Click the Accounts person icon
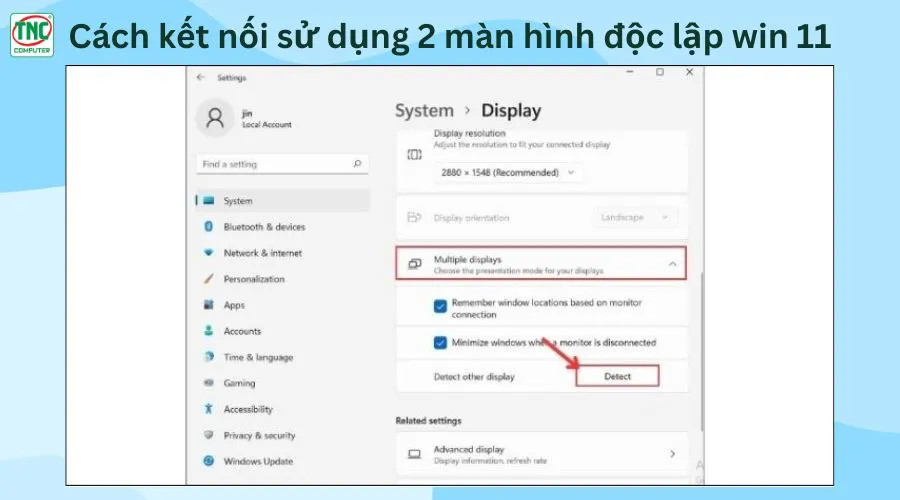The width and height of the screenshot is (900, 500). tap(208, 331)
